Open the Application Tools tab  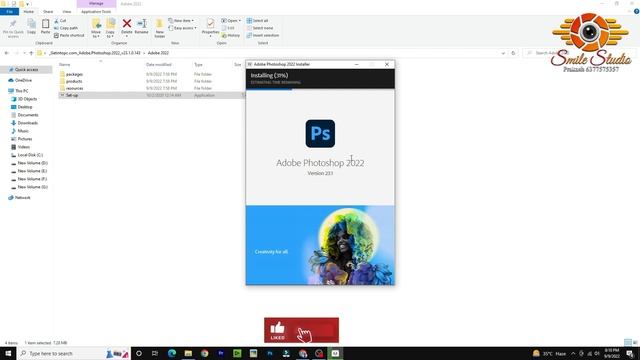point(96,11)
